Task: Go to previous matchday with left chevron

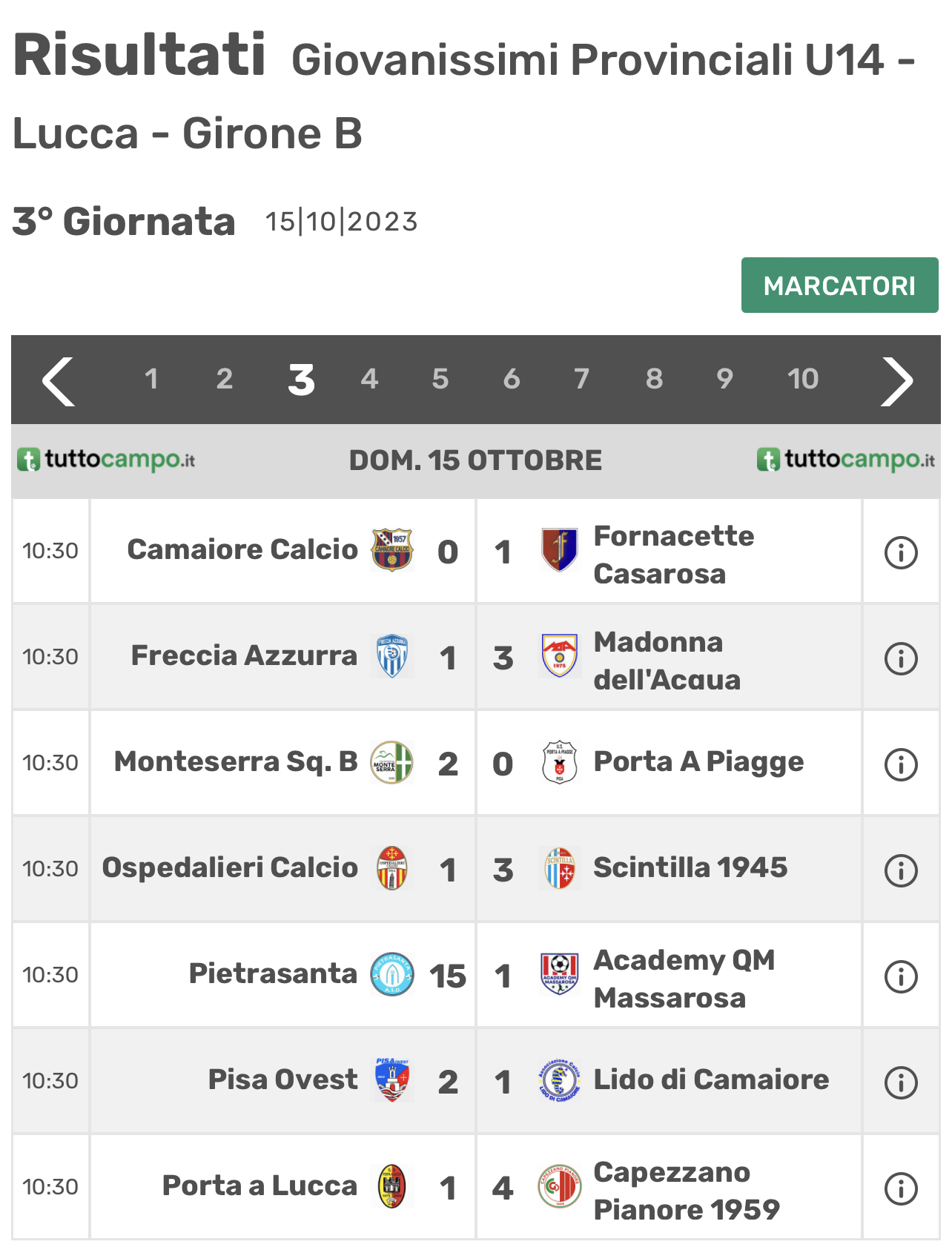Action: tap(59, 381)
